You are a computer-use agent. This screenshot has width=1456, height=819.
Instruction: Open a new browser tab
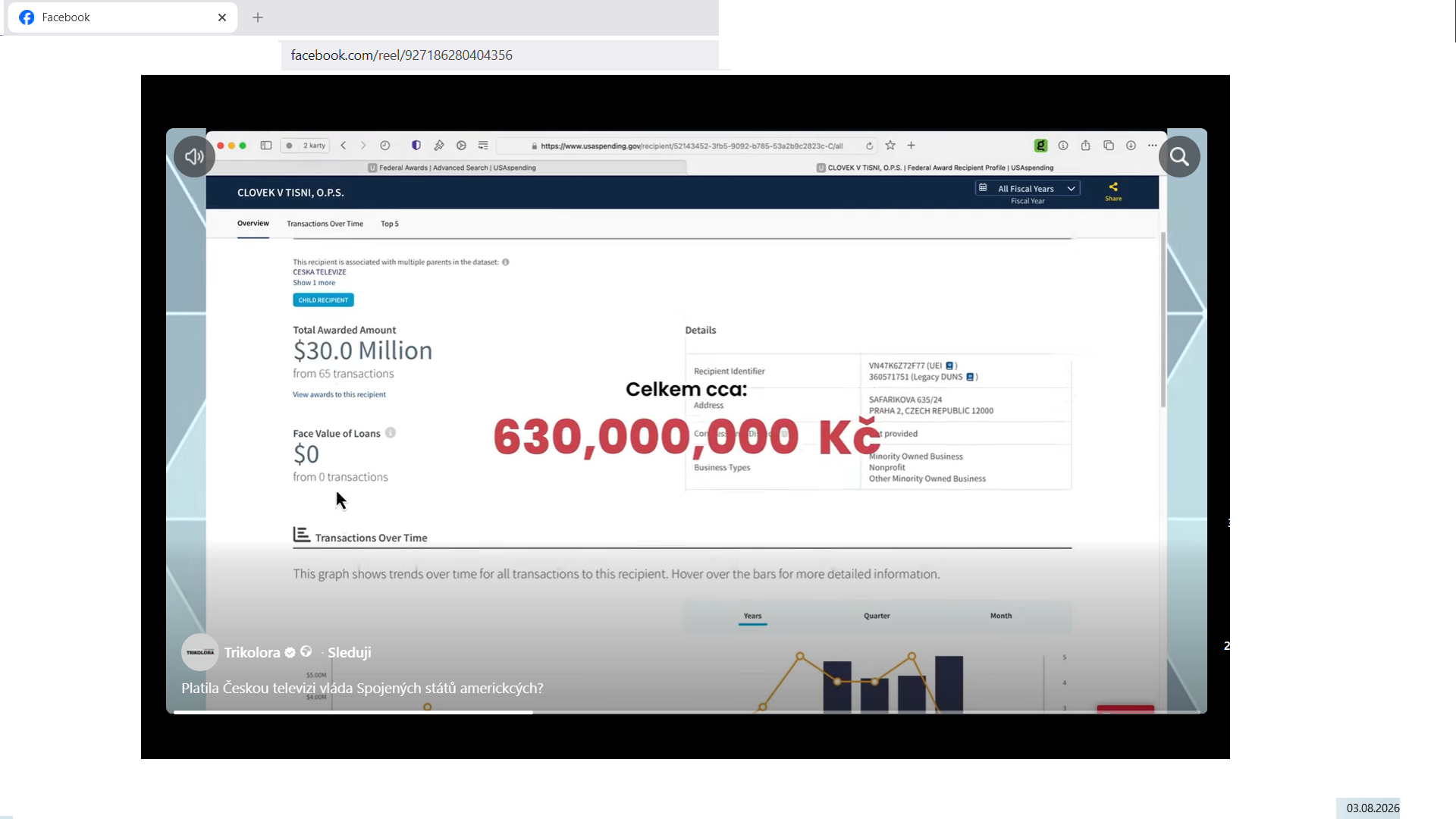pyautogui.click(x=258, y=17)
